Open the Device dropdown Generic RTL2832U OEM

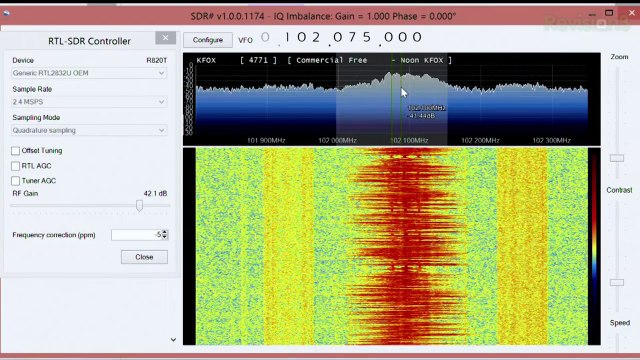pos(89,73)
